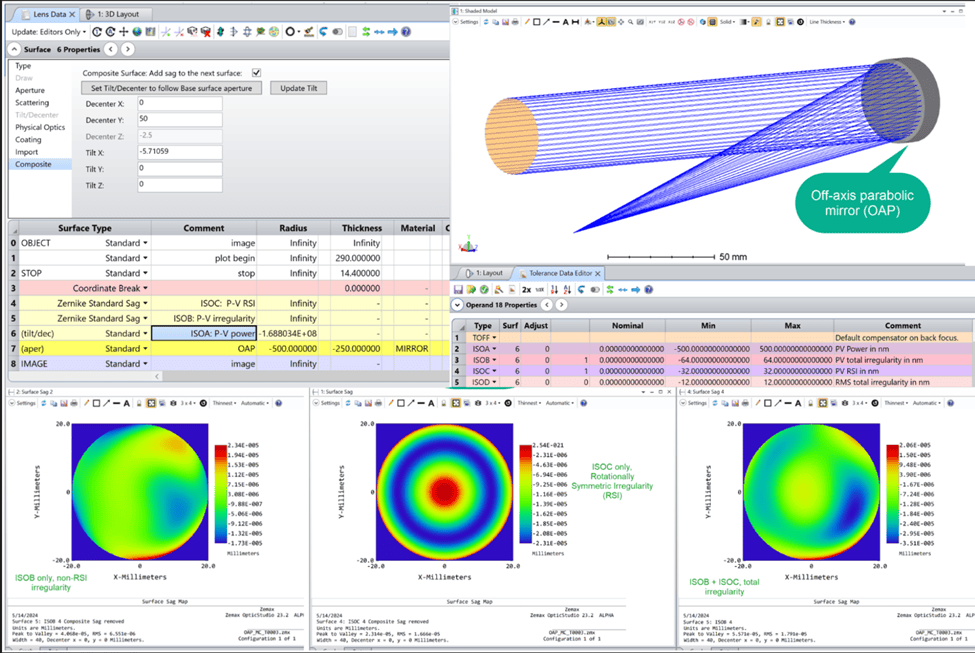
Task: Open Physical Optics in the surface properties list
Action: (40, 127)
